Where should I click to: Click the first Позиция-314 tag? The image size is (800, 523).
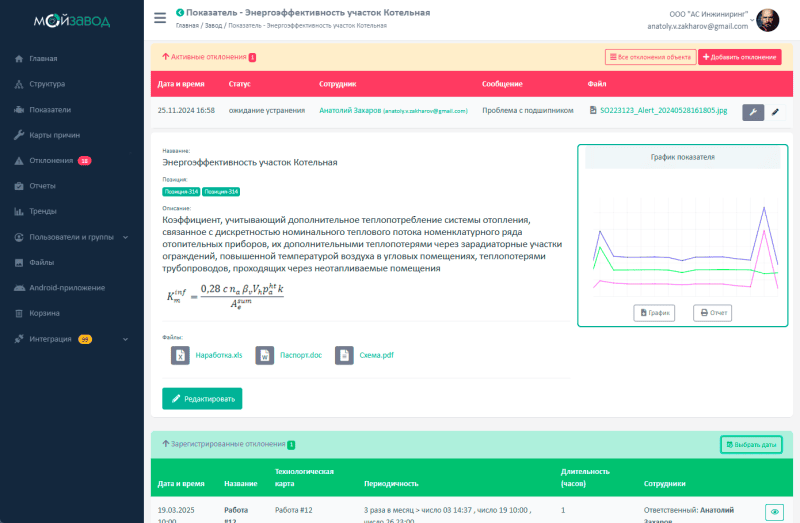[x=181, y=192]
